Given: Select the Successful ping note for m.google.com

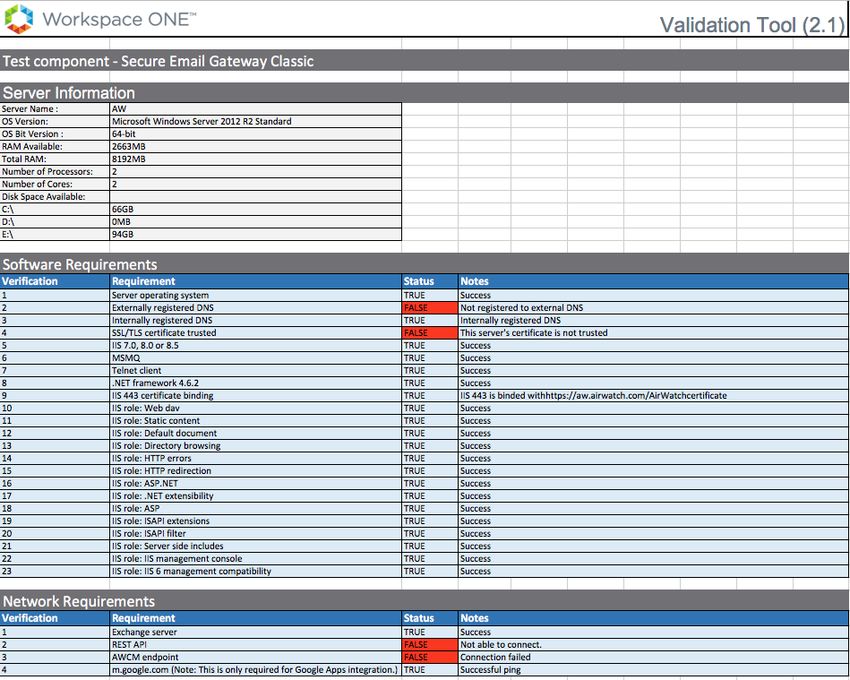Looking at the screenshot, I should tap(653, 669).
